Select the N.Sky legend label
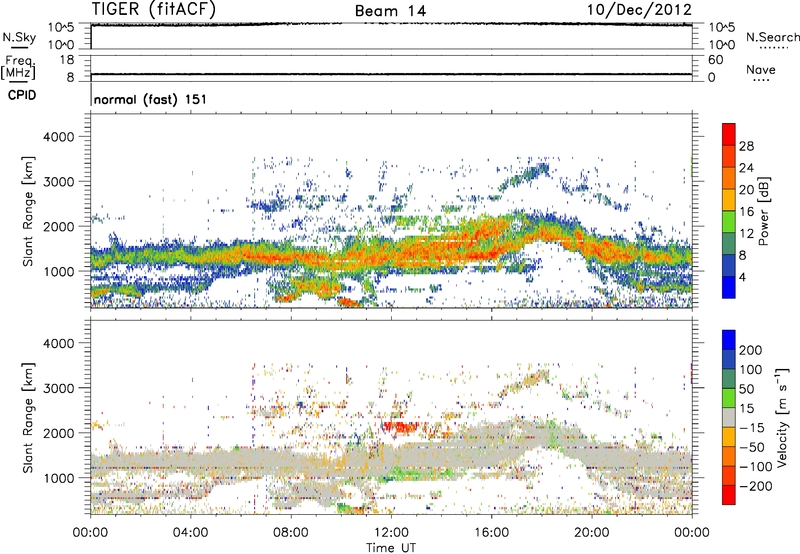The width and height of the screenshot is (800, 554). [x=19, y=37]
